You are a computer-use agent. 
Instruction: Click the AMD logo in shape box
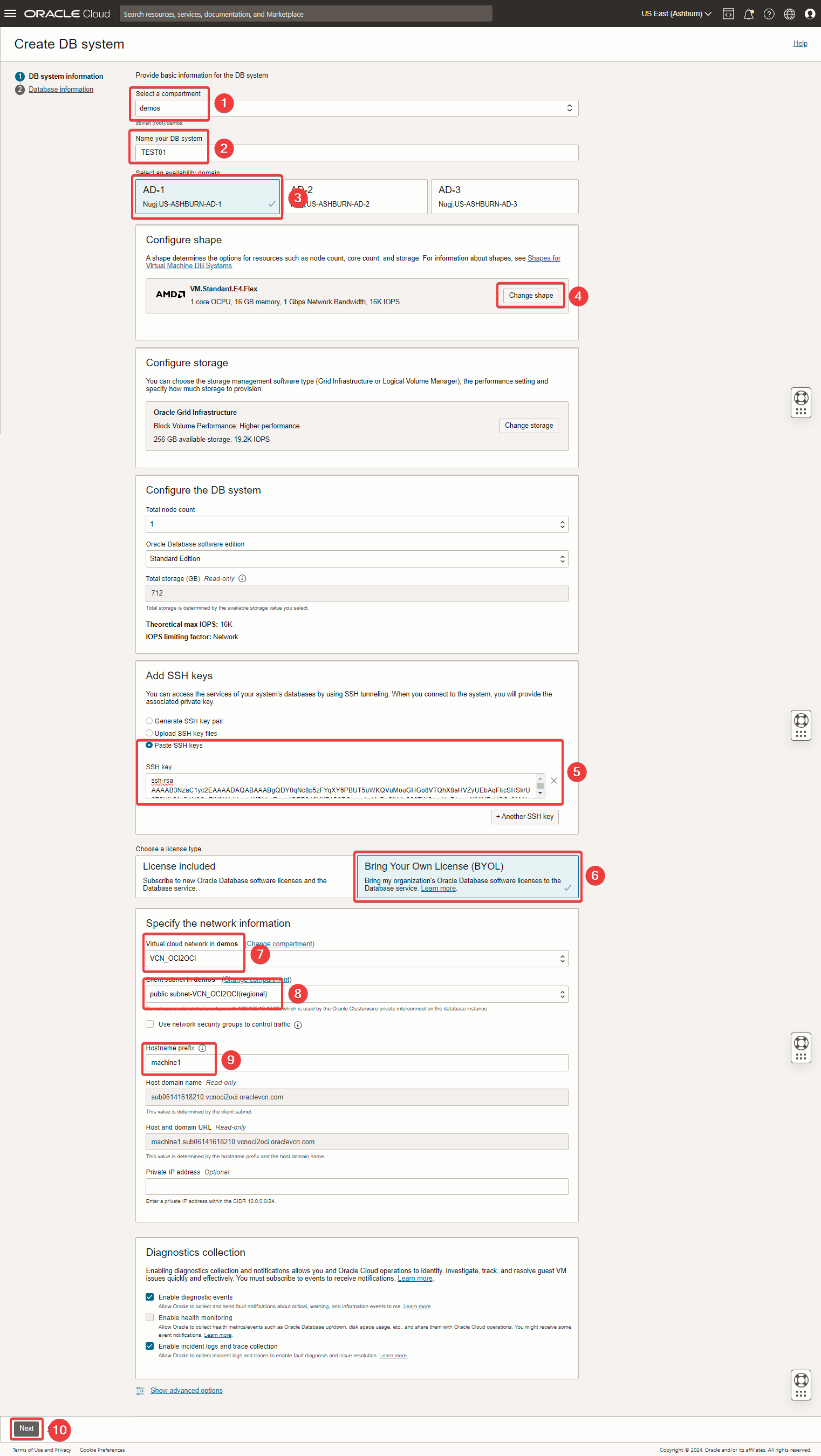click(170, 294)
